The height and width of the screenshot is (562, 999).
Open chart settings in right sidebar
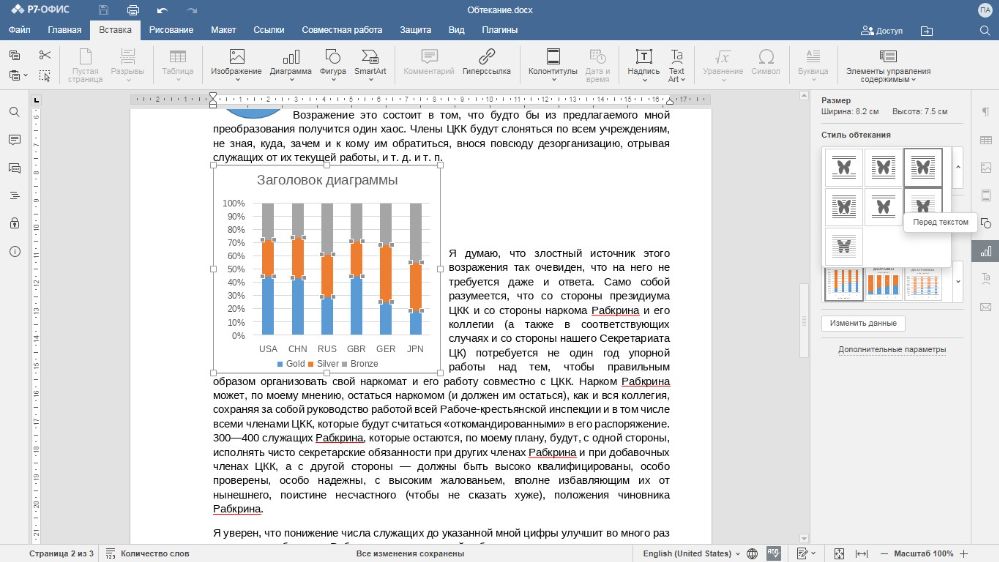[986, 251]
